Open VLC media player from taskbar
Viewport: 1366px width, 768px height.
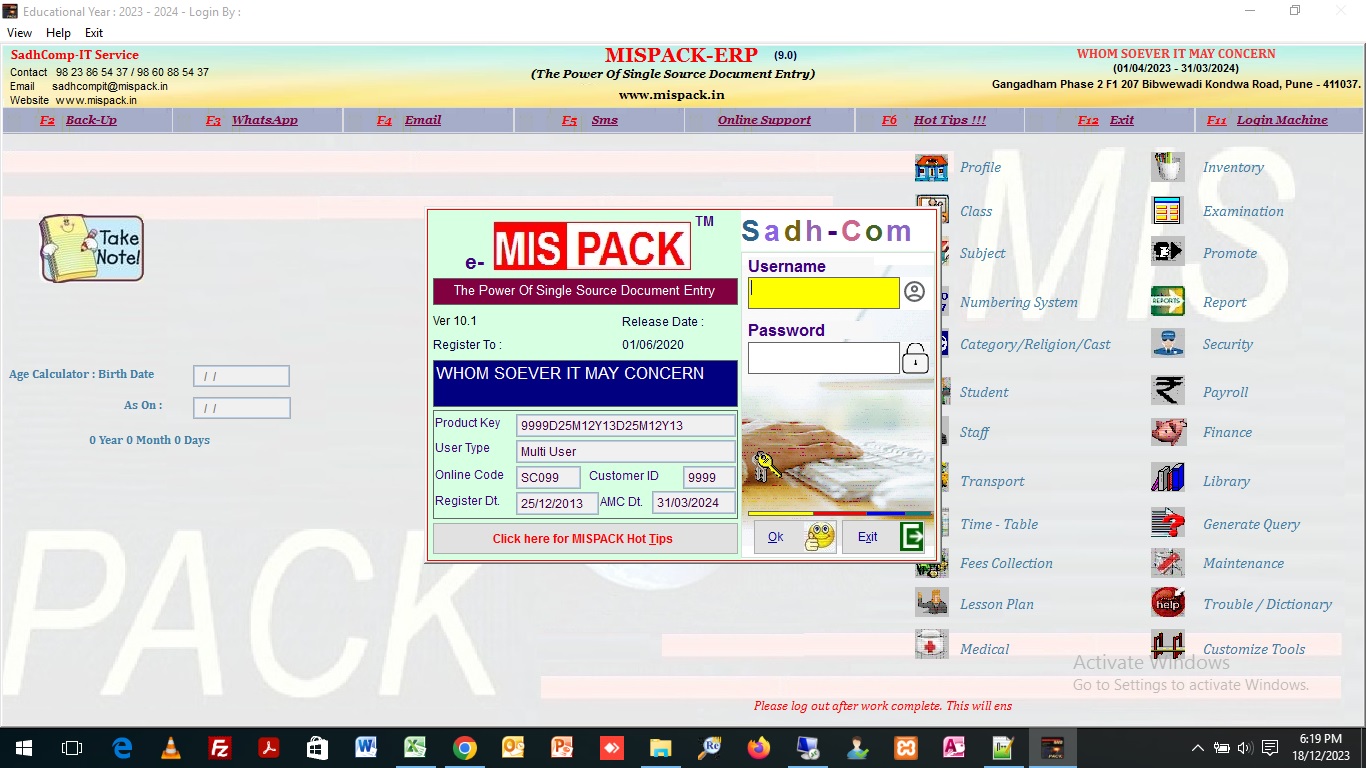click(171, 748)
